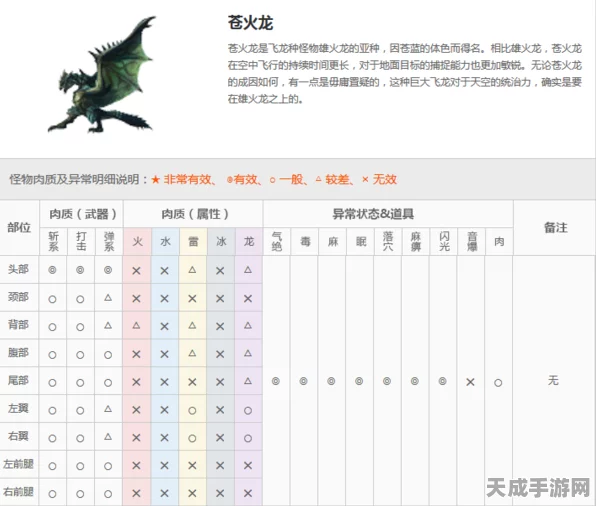Click the △ symbol for 头部 雷
596x506 pixels.
click(192, 270)
